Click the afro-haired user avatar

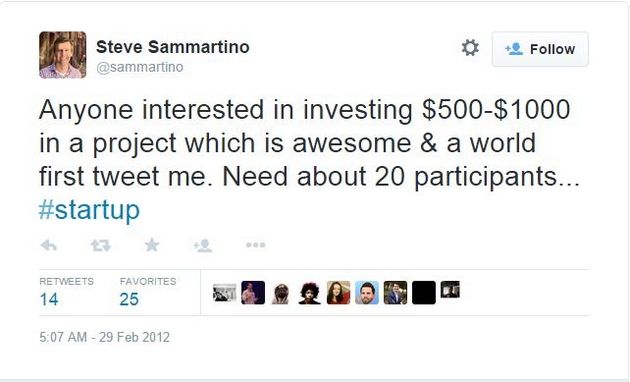coord(309,293)
